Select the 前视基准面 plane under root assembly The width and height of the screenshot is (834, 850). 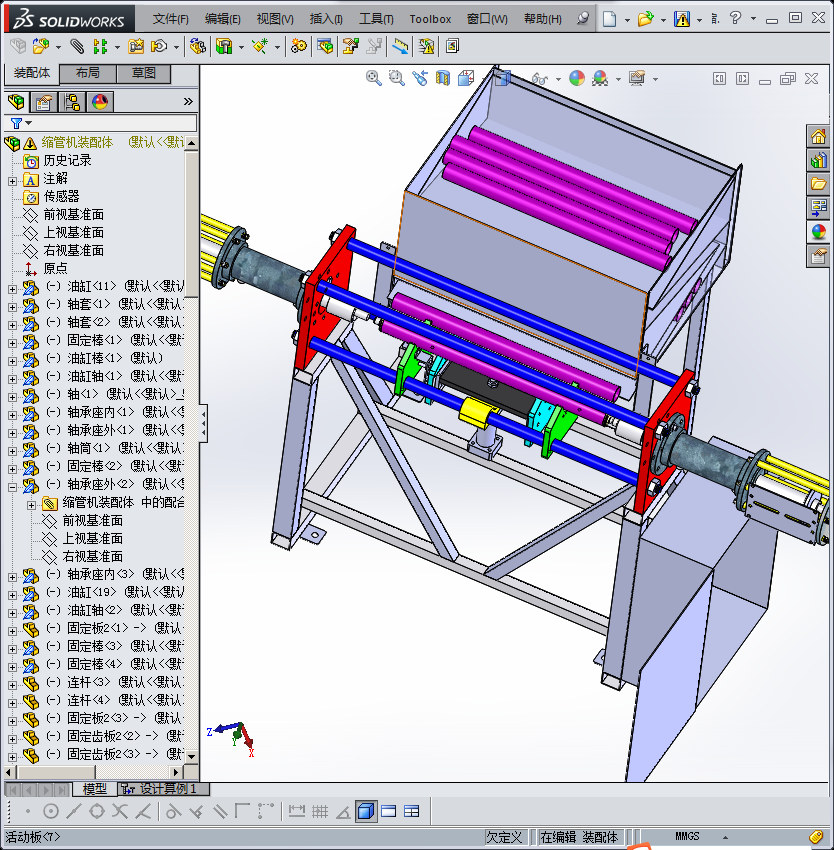74,215
